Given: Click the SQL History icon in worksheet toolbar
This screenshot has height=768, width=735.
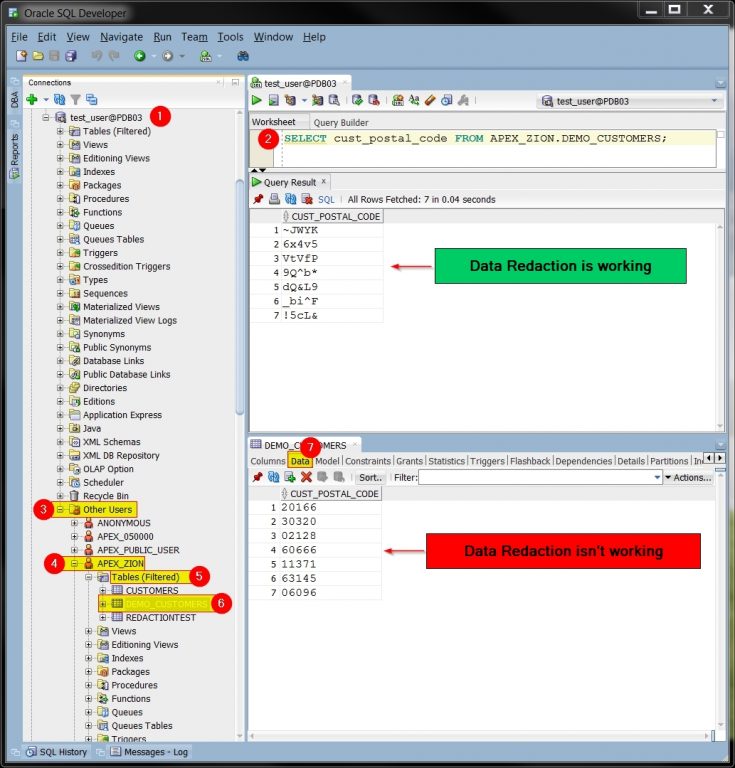Looking at the screenshot, I should pyautogui.click(x=447, y=100).
